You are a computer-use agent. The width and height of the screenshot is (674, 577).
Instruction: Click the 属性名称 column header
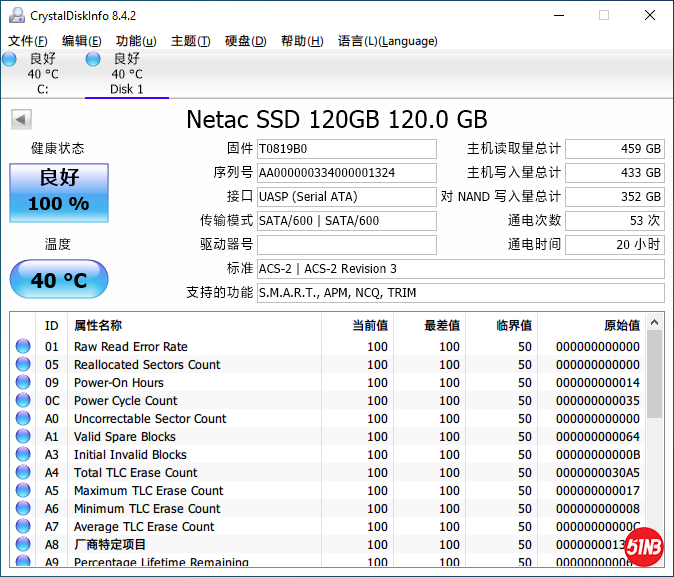[x=98, y=325]
